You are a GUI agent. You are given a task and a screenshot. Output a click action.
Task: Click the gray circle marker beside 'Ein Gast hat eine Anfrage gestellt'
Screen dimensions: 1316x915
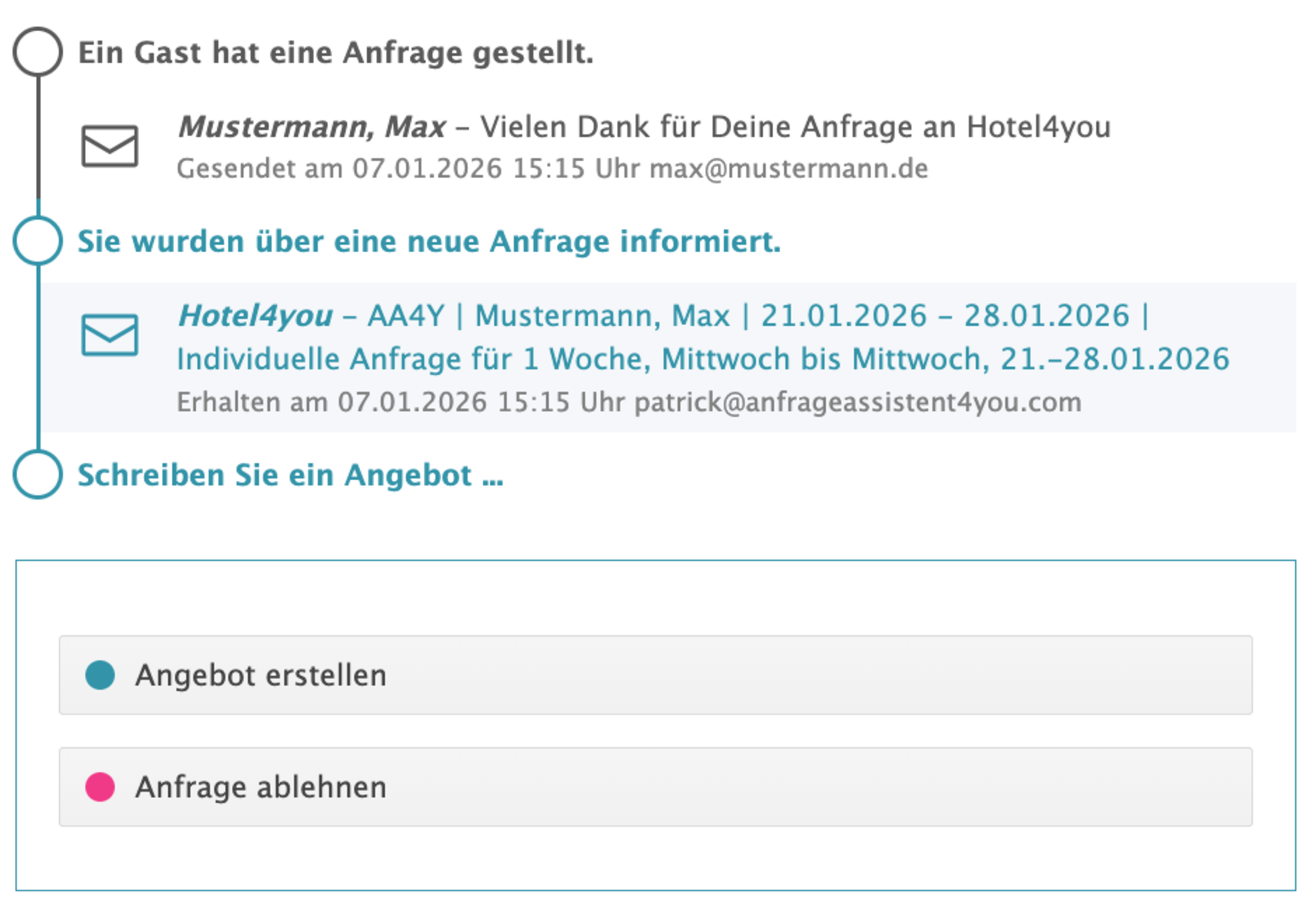tap(38, 51)
